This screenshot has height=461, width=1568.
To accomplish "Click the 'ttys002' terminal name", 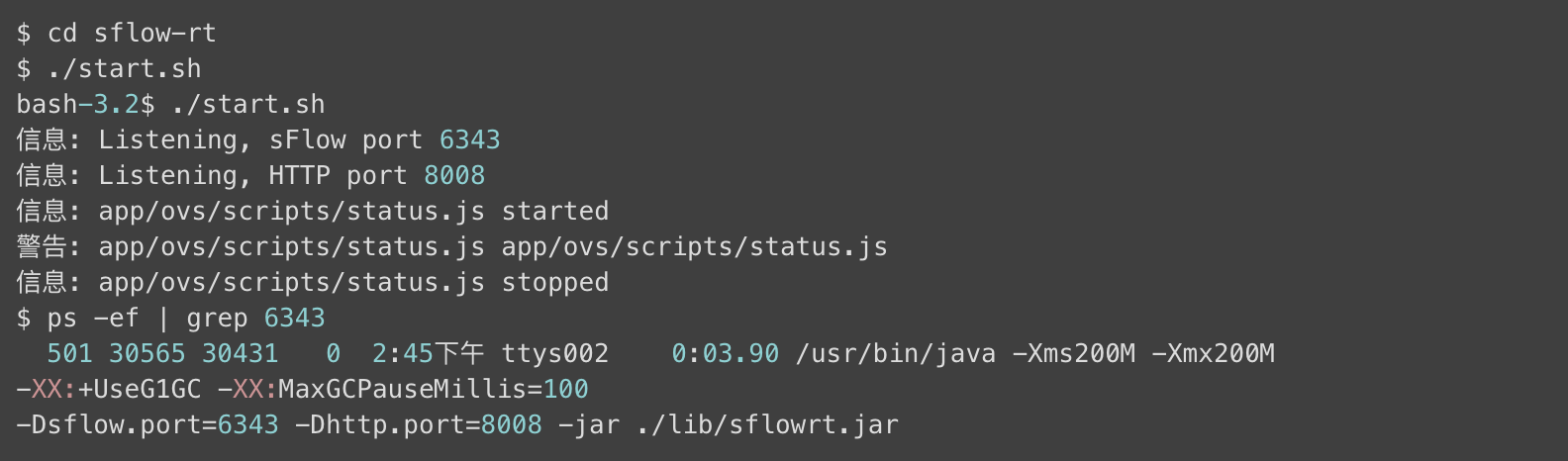I will 554,353.
